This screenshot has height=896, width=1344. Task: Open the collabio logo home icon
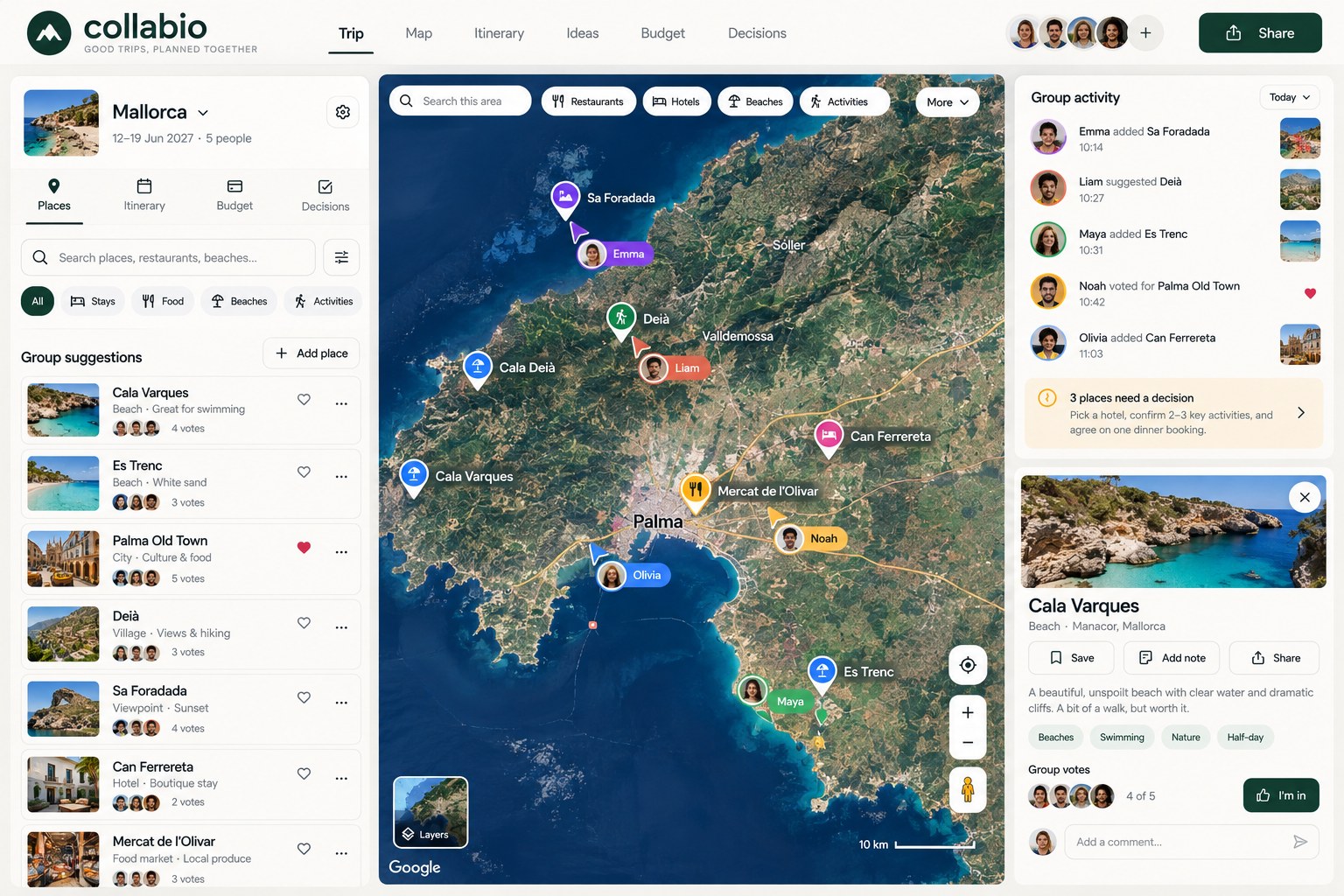coord(49,33)
